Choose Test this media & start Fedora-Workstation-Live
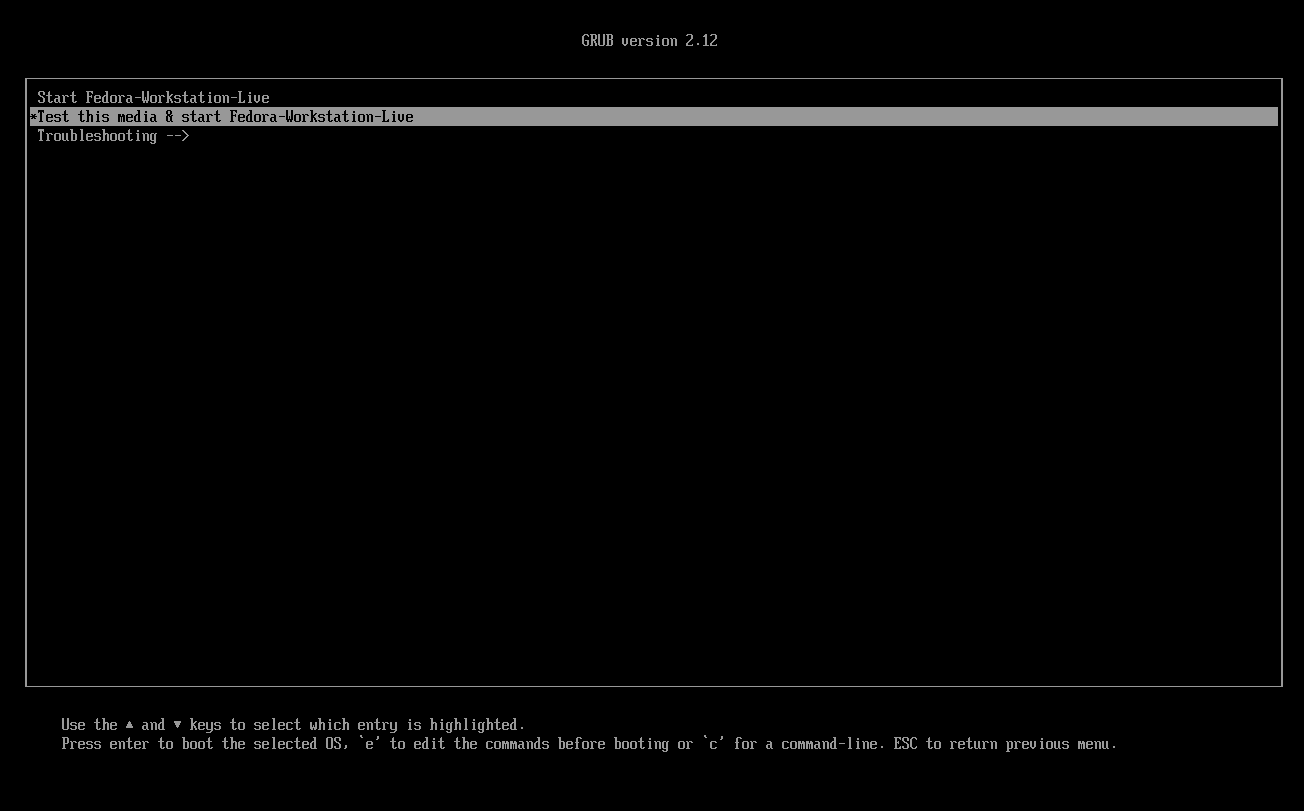Viewport: 1304px width, 811px height. click(x=654, y=117)
